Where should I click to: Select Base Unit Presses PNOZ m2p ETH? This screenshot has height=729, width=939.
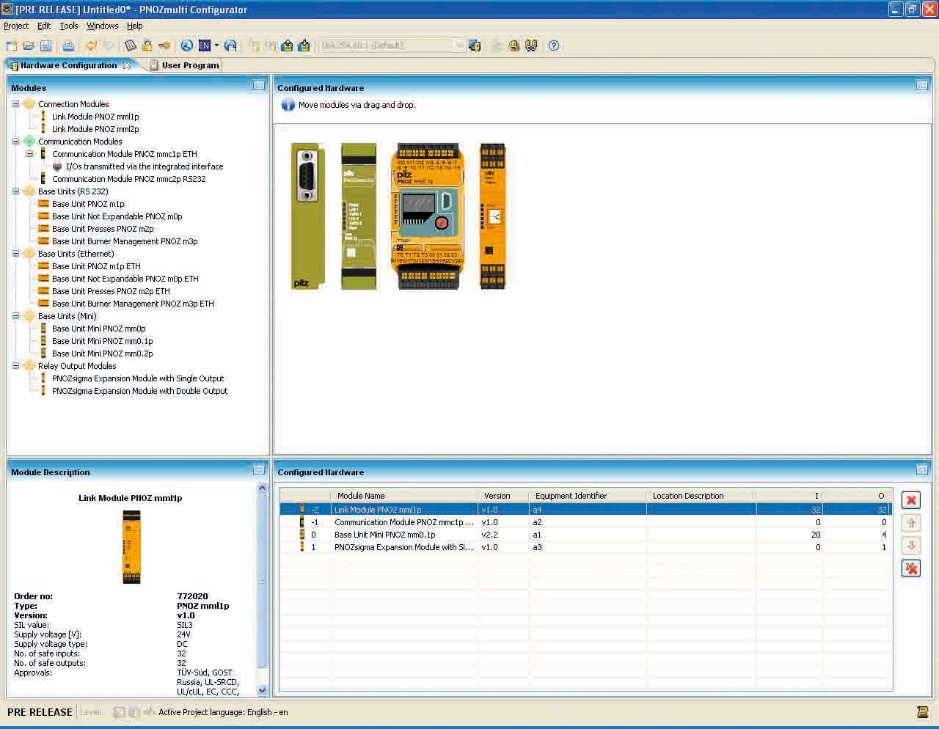(x=111, y=291)
